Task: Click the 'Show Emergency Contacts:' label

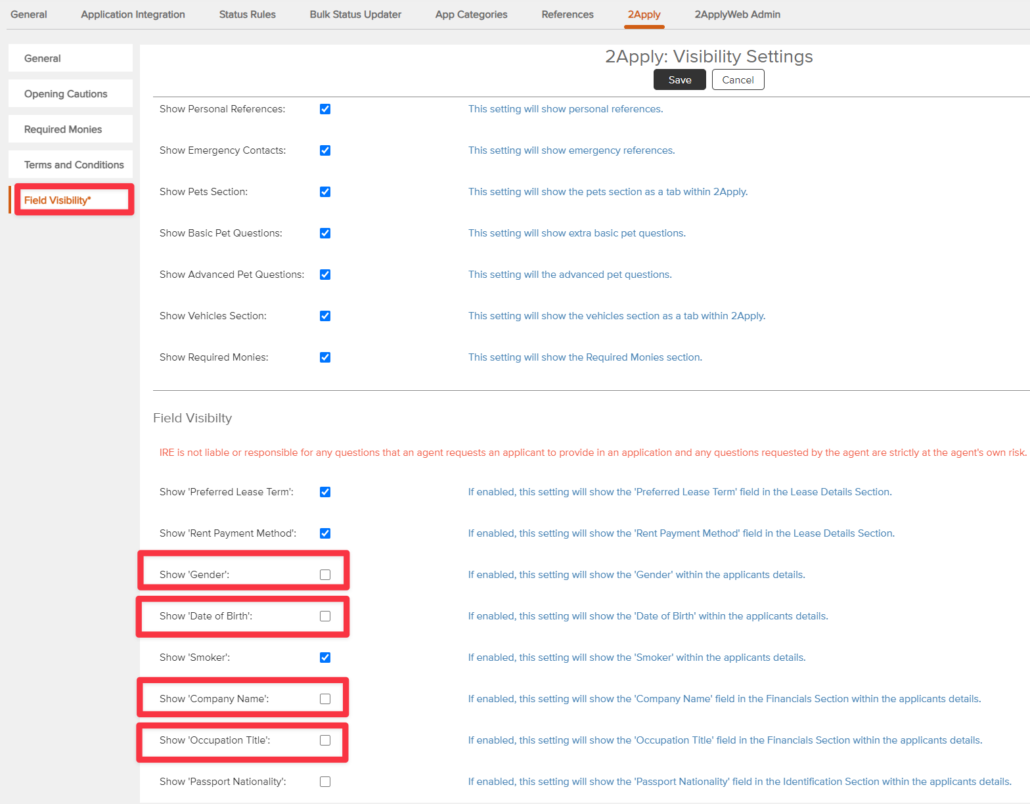Action: point(223,150)
